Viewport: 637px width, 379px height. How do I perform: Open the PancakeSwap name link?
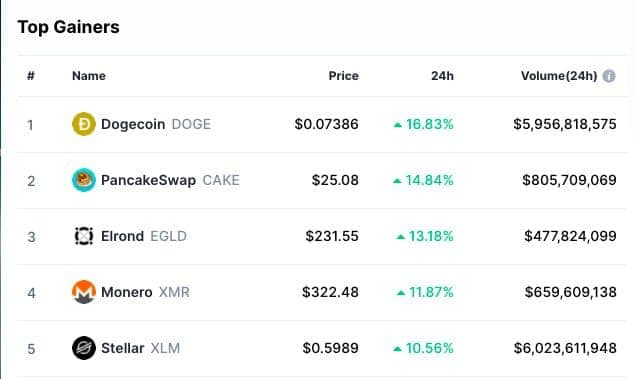pyautogui.click(x=148, y=180)
